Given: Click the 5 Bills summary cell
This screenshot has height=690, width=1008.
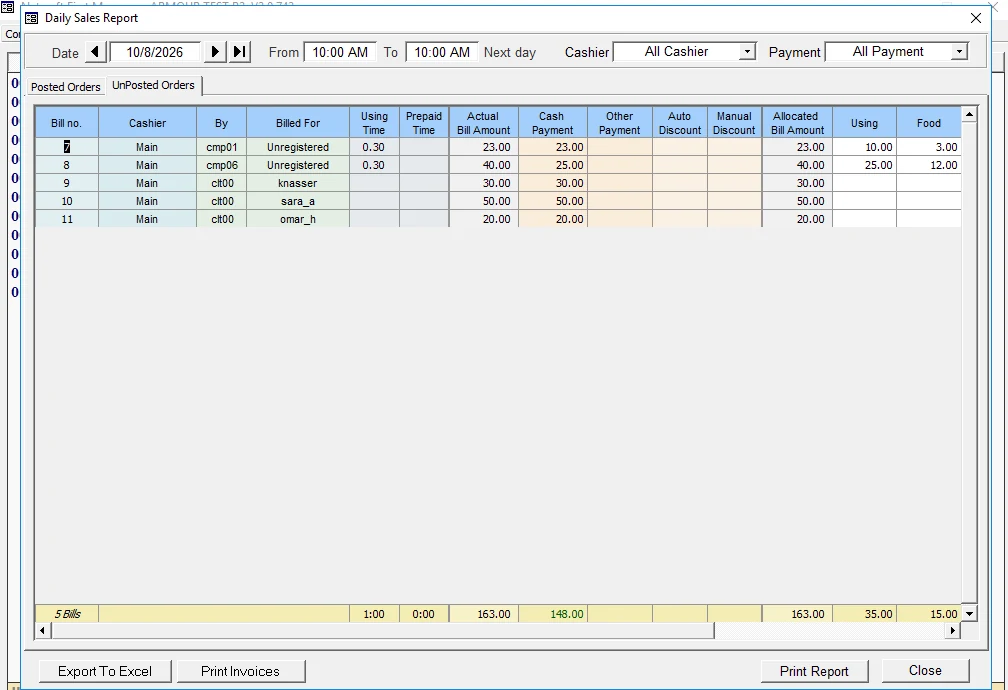Looking at the screenshot, I should (67, 614).
